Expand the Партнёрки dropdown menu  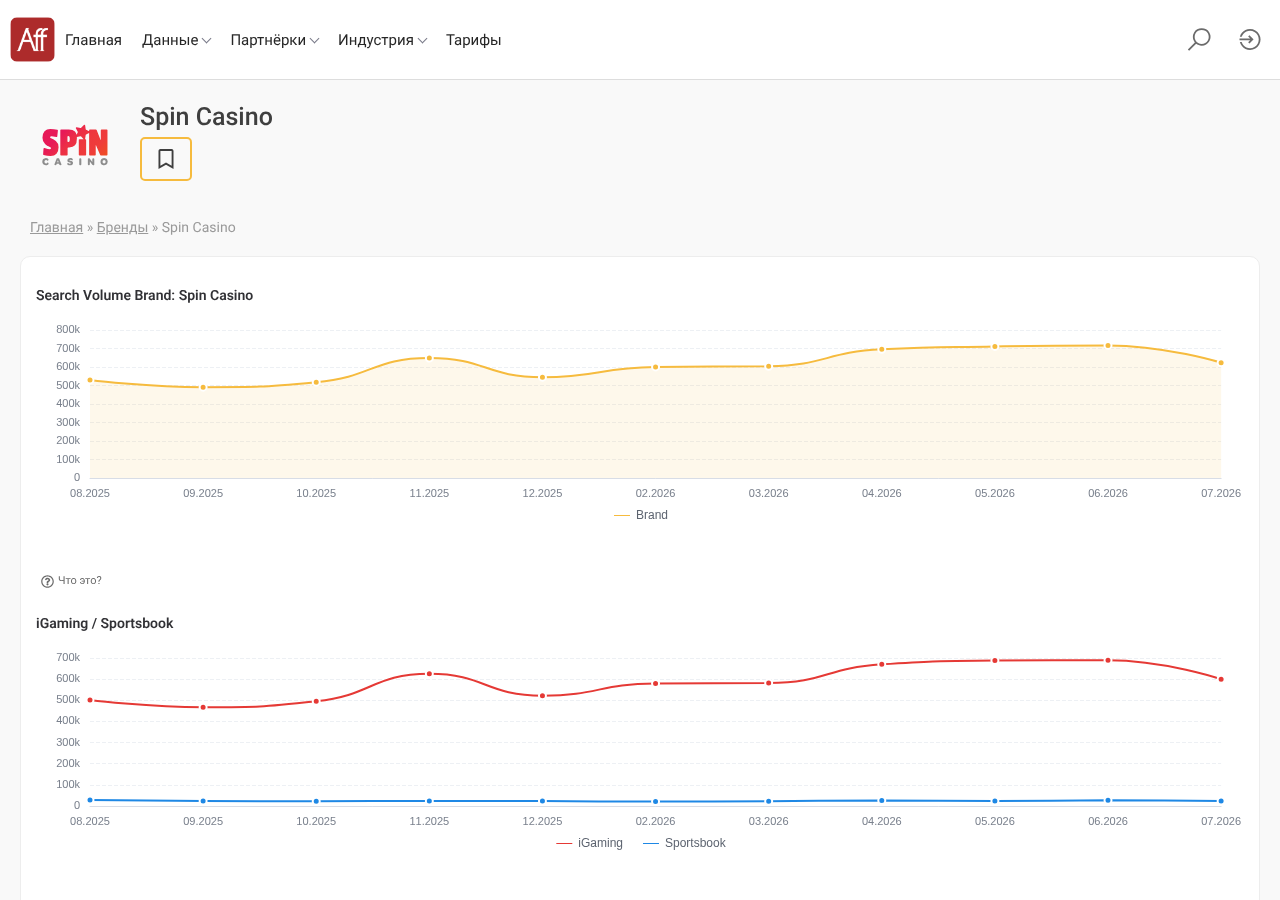click(x=274, y=40)
